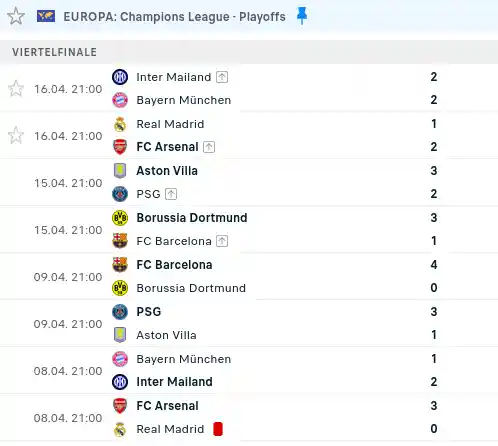Image resolution: width=498 pixels, height=446 pixels.
Task: Click advancing arrow icon beside PSG
Action: [171, 194]
